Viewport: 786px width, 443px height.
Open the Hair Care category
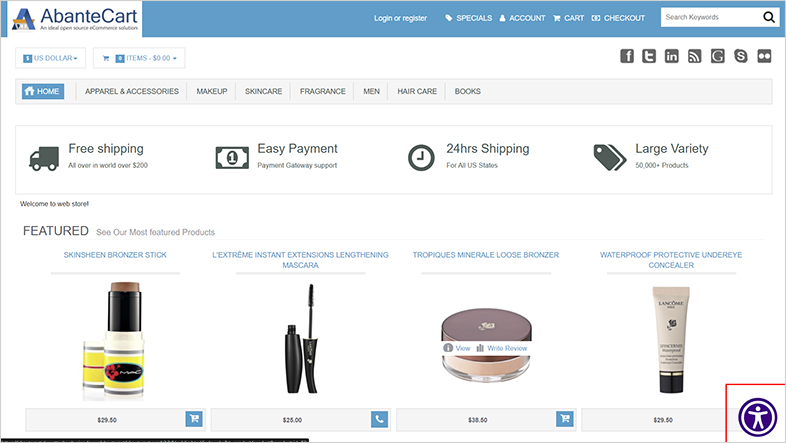[417, 91]
